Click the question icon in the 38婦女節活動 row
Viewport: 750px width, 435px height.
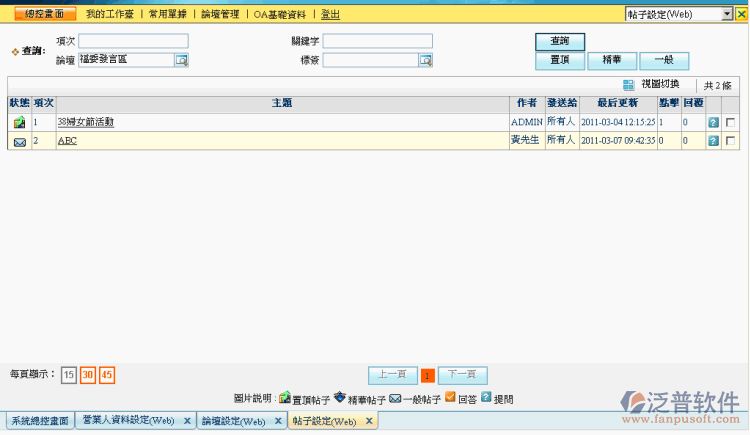713,122
